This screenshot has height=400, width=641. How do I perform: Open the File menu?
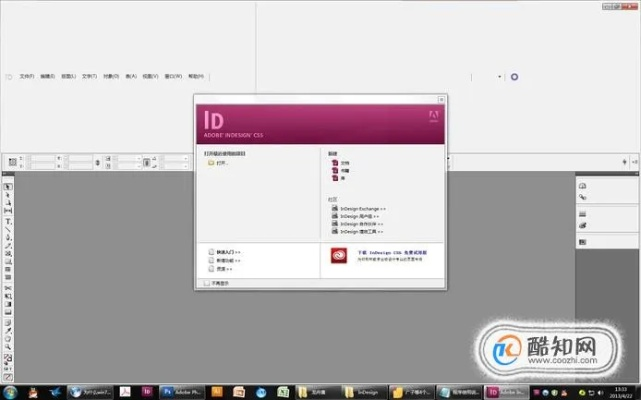coord(27,76)
